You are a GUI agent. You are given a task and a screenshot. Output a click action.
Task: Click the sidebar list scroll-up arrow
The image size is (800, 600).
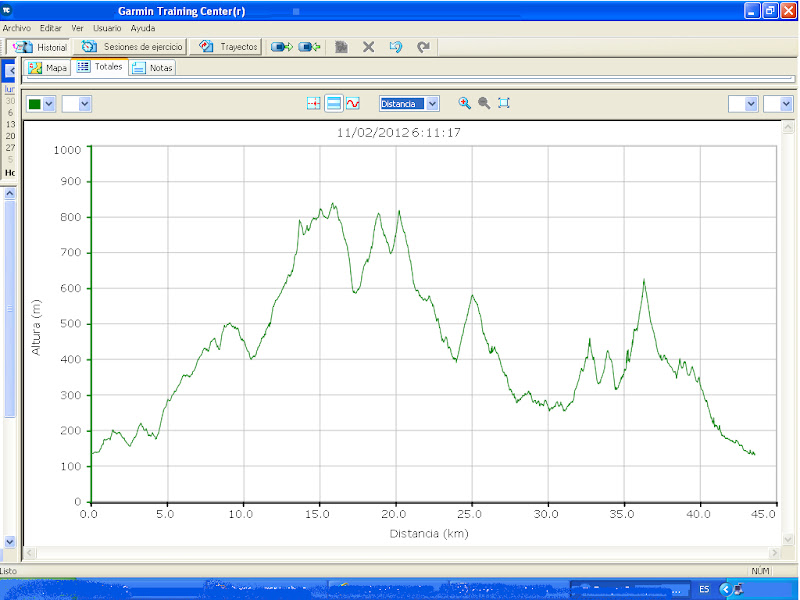[x=10, y=193]
